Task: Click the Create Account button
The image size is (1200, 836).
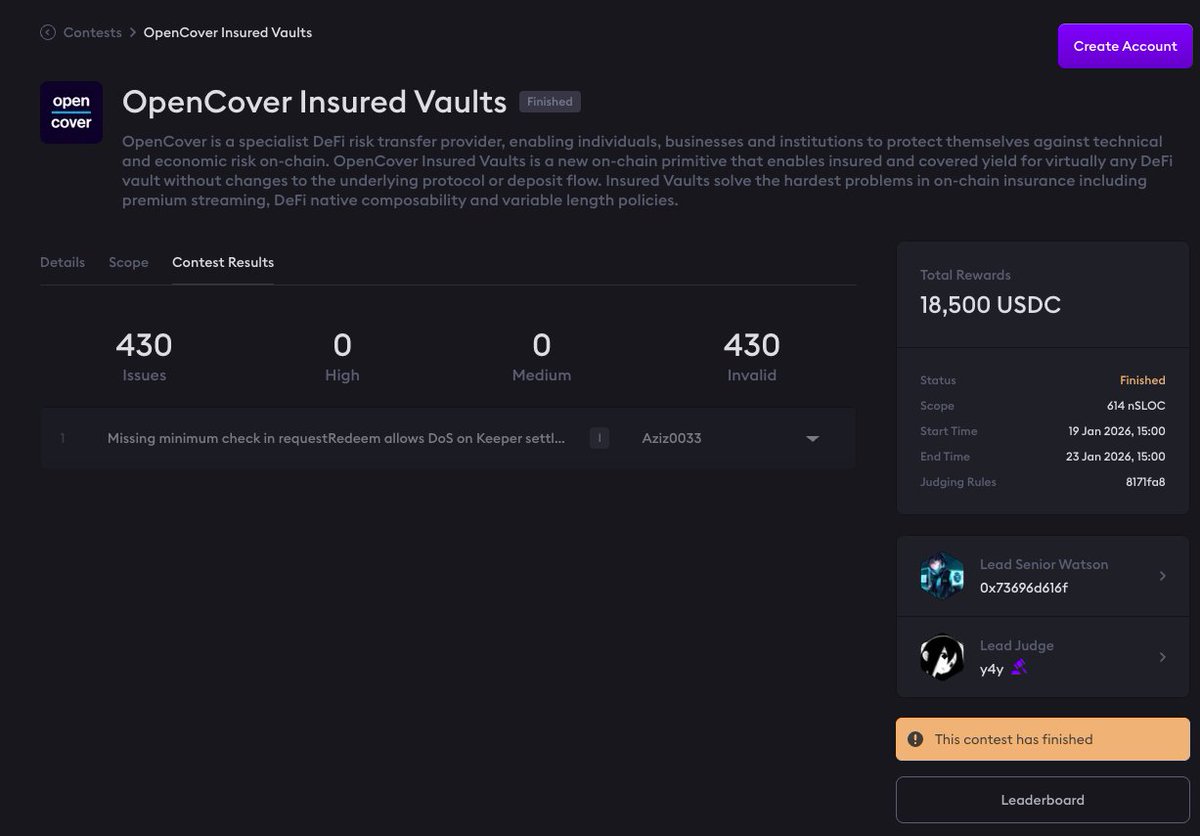Action: pos(1124,45)
